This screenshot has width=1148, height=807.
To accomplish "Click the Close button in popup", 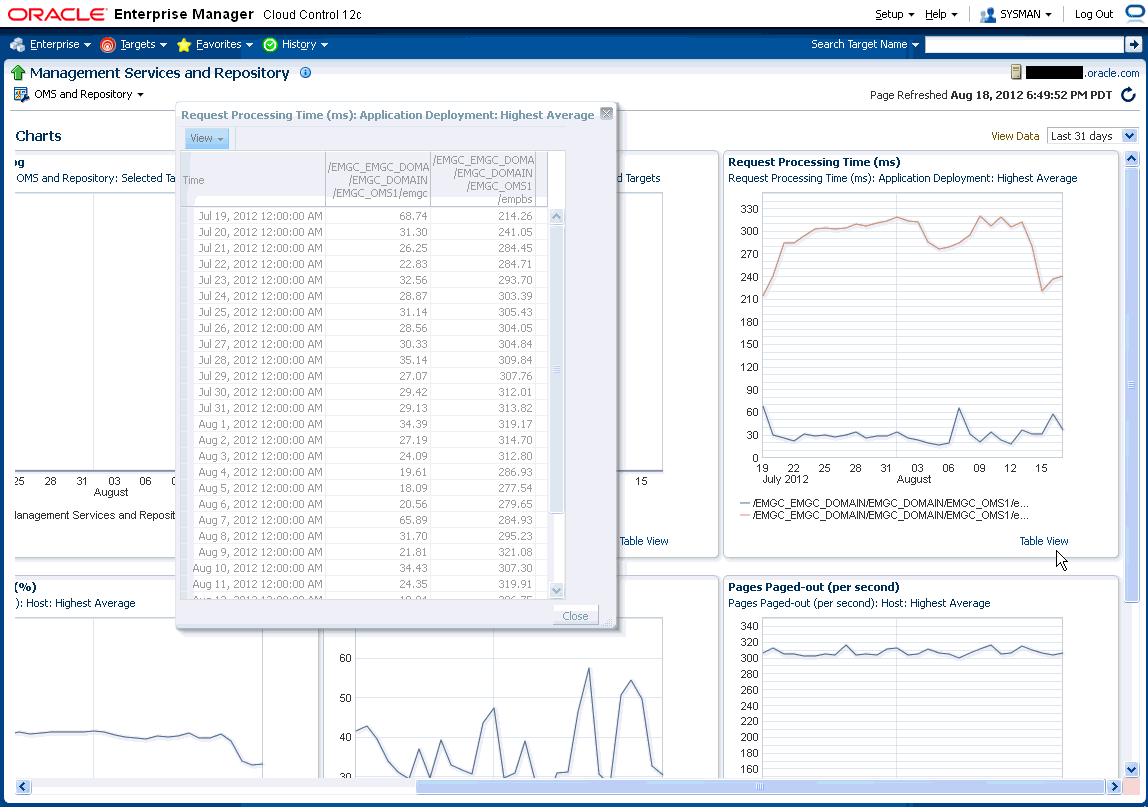I will [x=575, y=616].
